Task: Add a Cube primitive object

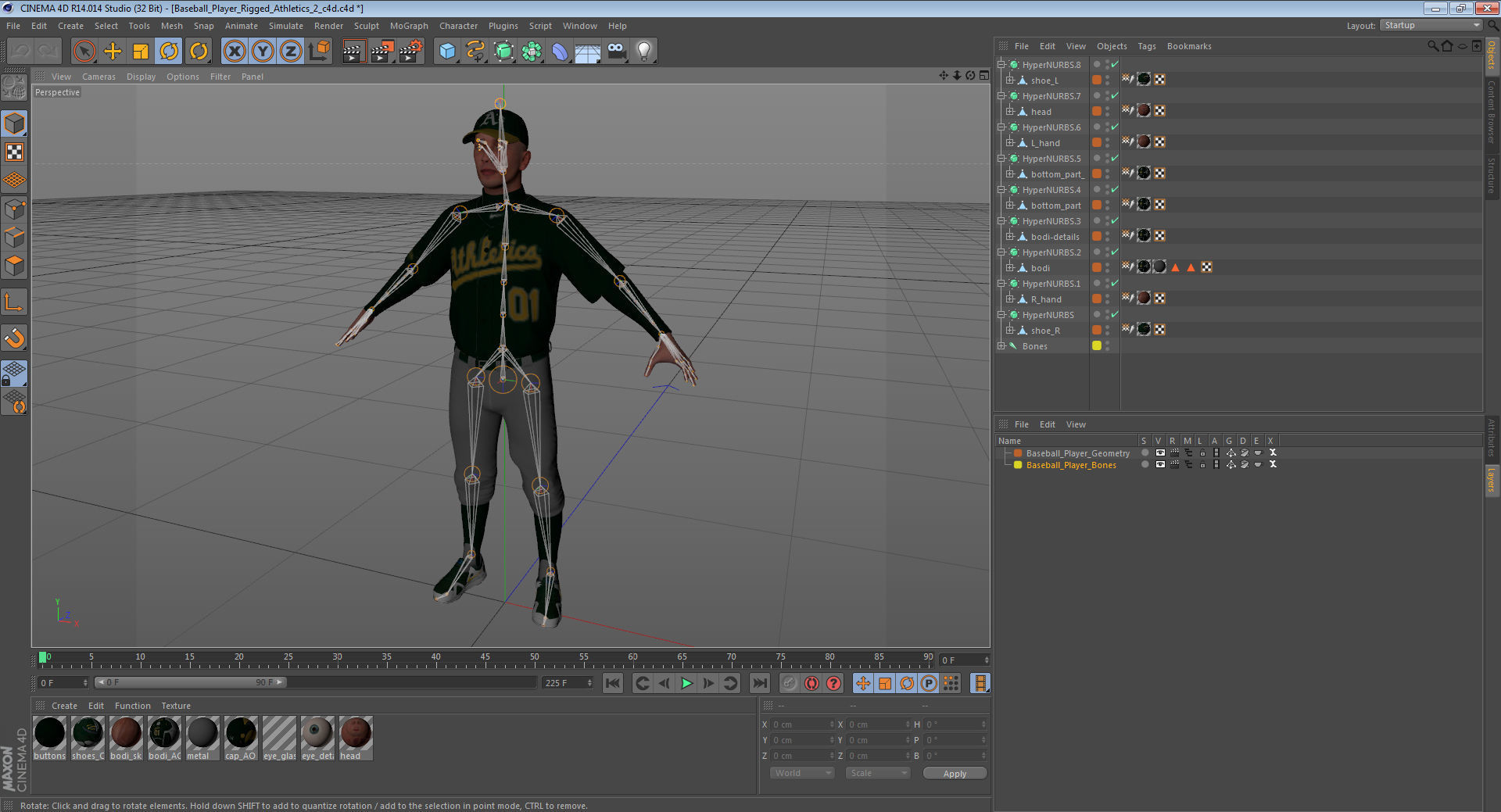Action: click(x=447, y=52)
